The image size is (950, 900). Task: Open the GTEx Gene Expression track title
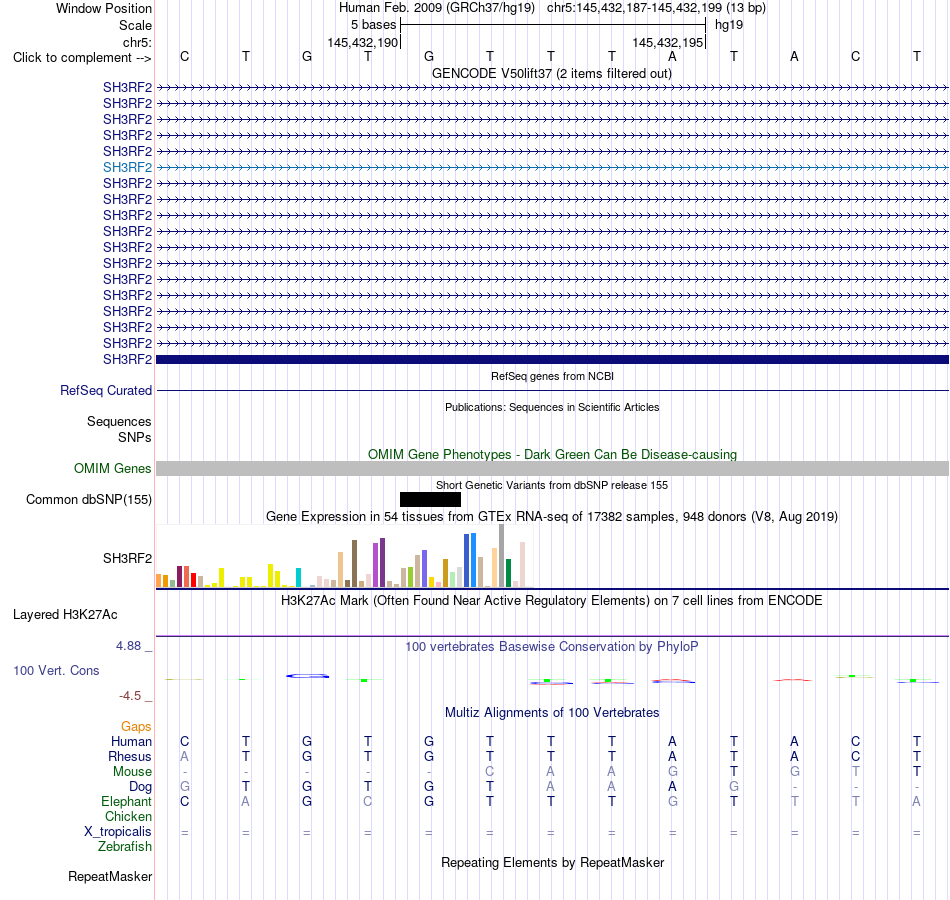552,516
